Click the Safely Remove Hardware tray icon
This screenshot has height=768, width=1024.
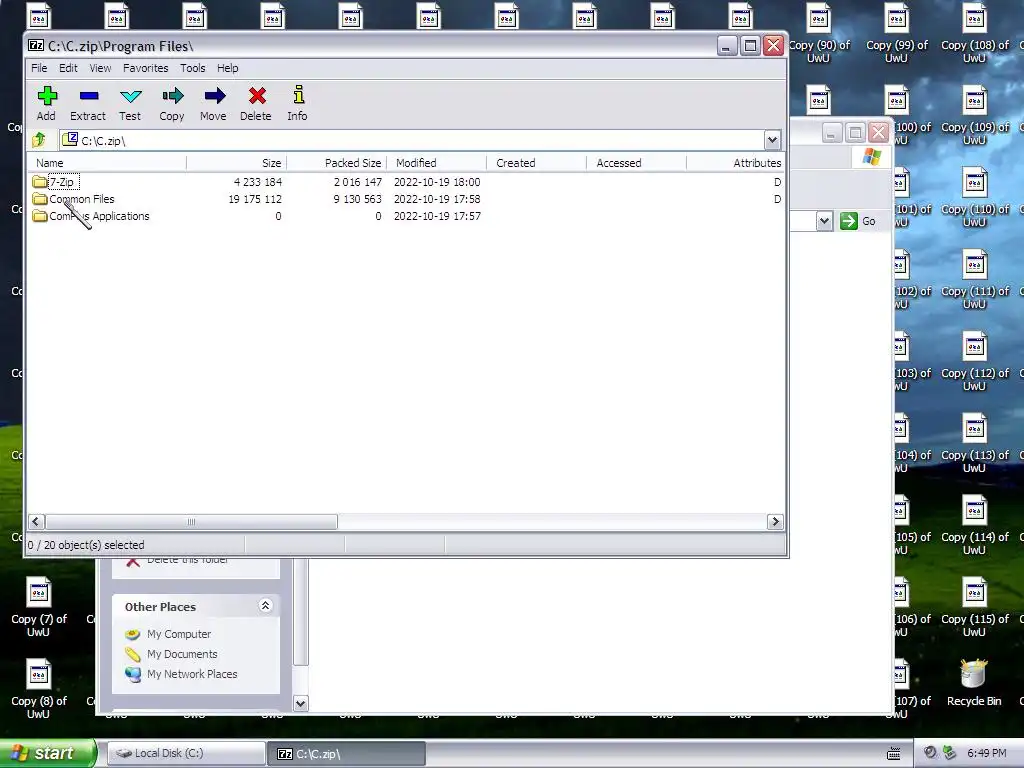pyautogui.click(x=949, y=753)
